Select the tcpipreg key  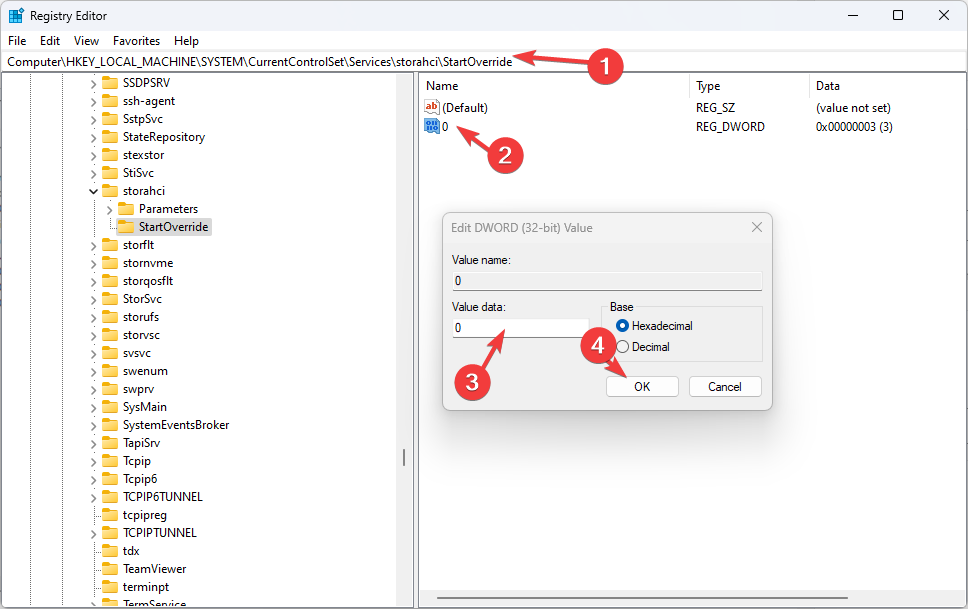144,514
